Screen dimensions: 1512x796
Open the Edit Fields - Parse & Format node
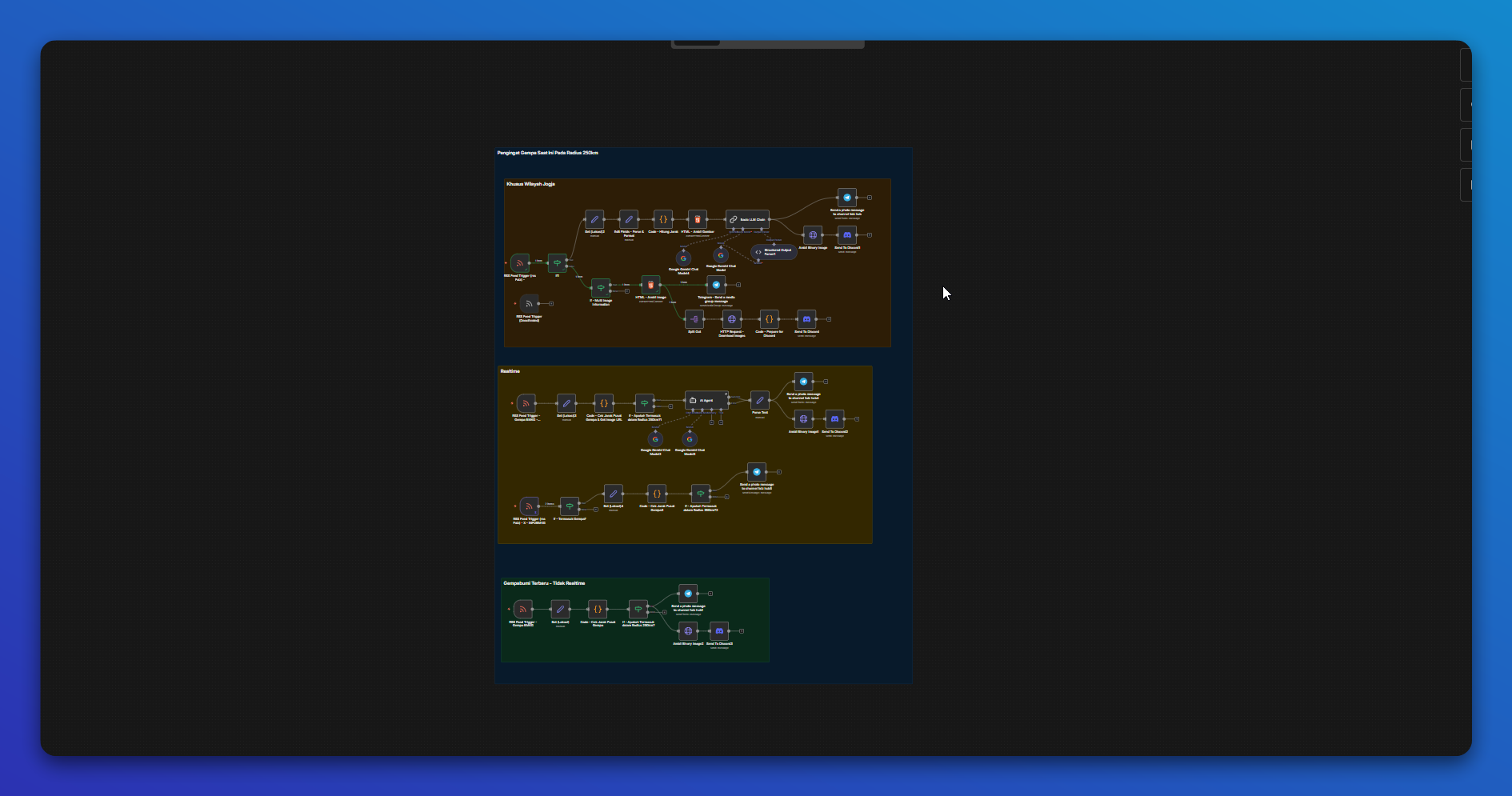click(629, 220)
